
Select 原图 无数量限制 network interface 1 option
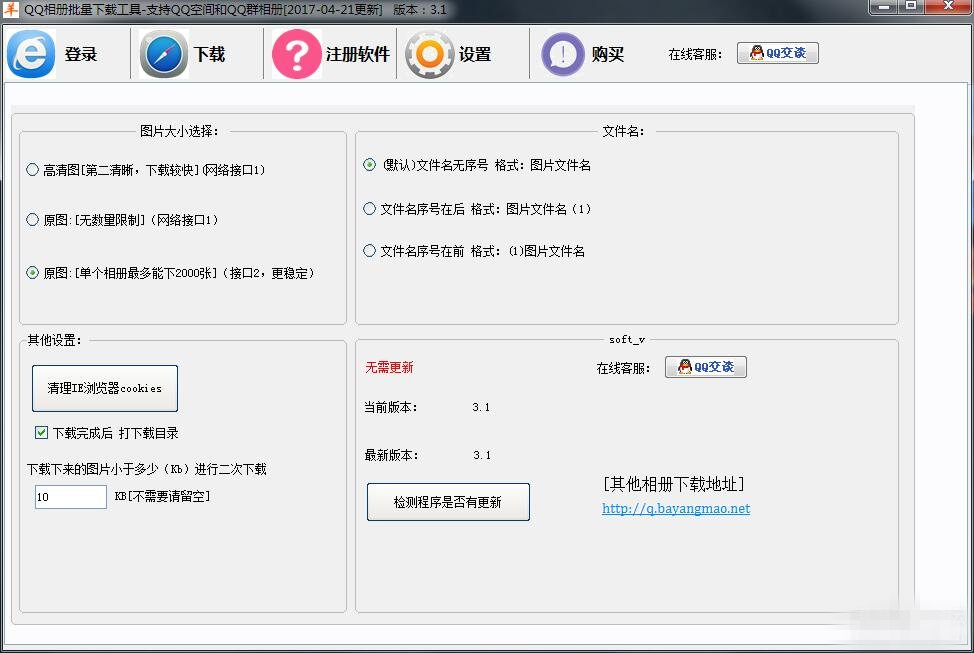click(122, 219)
